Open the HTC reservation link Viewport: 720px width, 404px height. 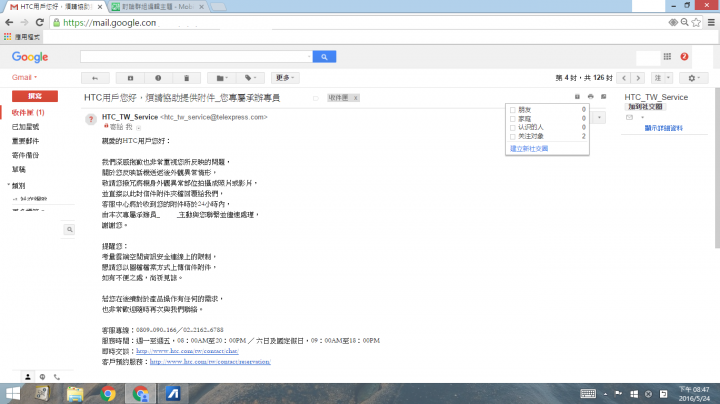coord(210,362)
